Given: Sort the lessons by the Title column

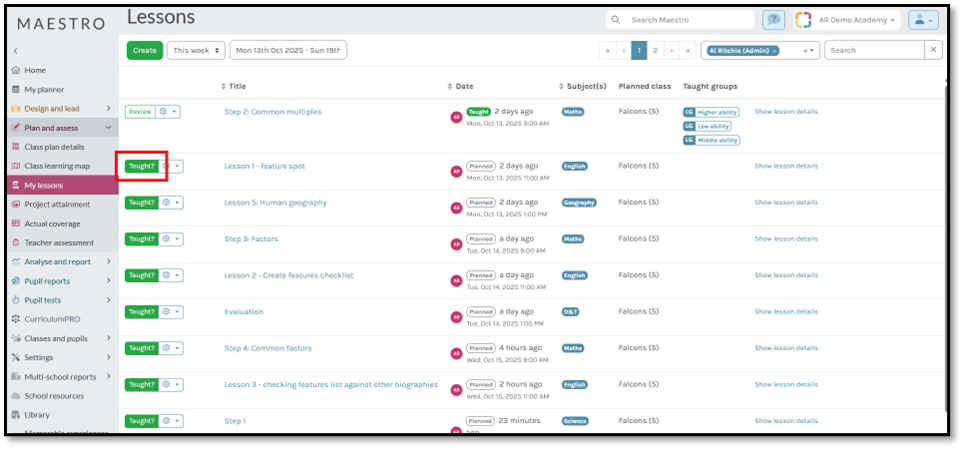Looking at the screenshot, I should [237, 86].
